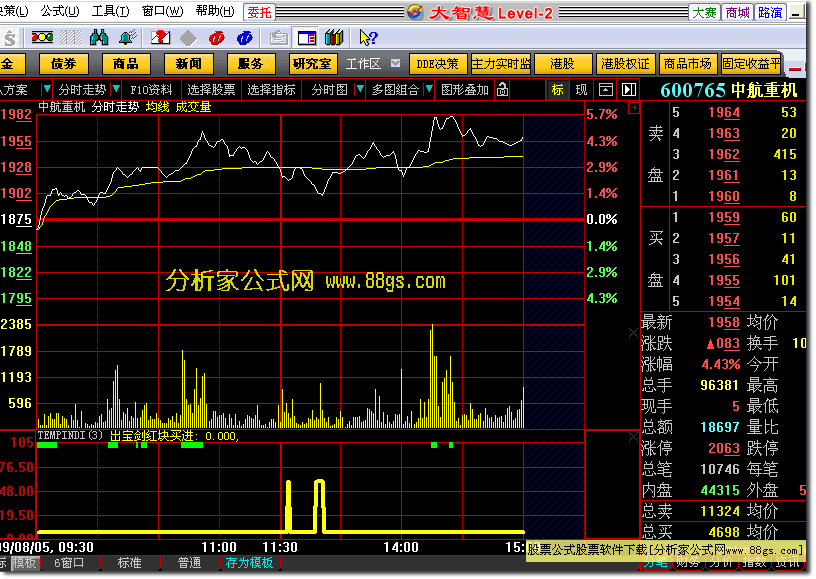
Task: Open the 商品市场 tab
Action: tap(688, 64)
